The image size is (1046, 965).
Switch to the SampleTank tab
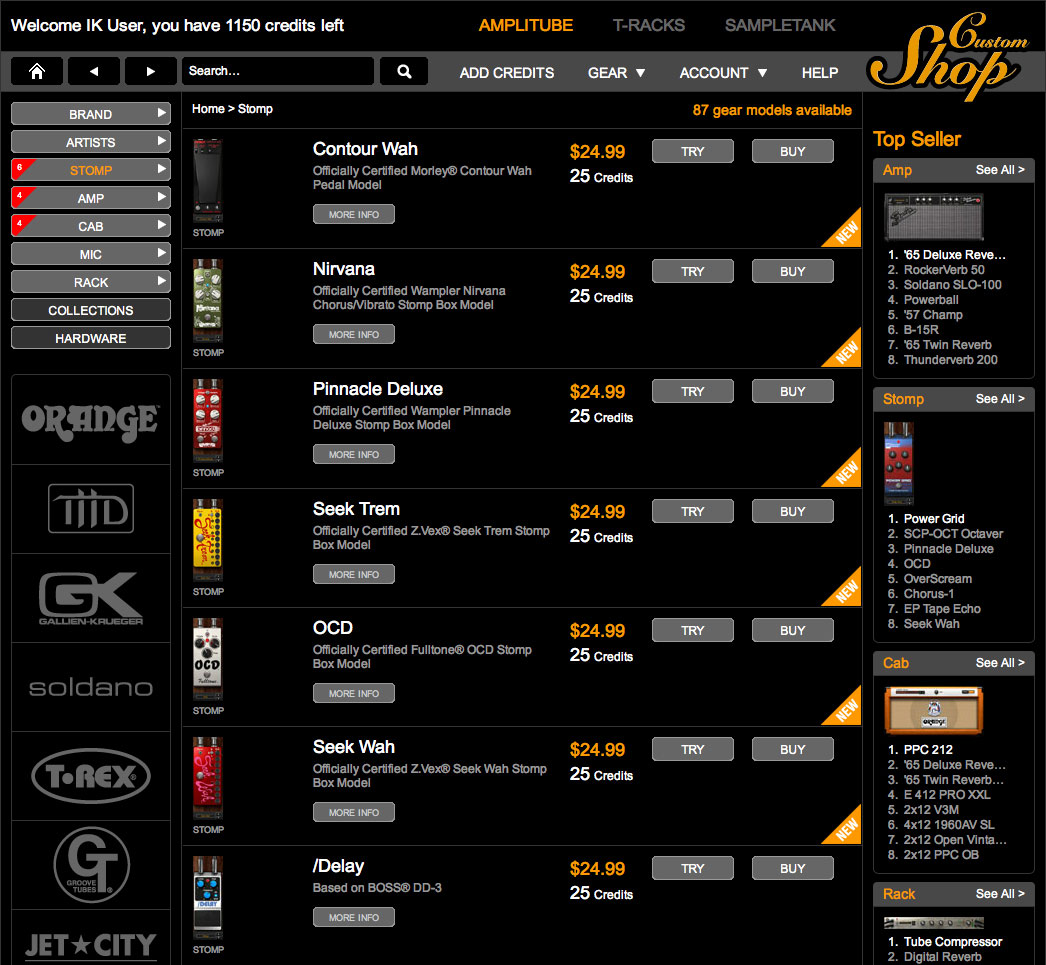pos(780,25)
